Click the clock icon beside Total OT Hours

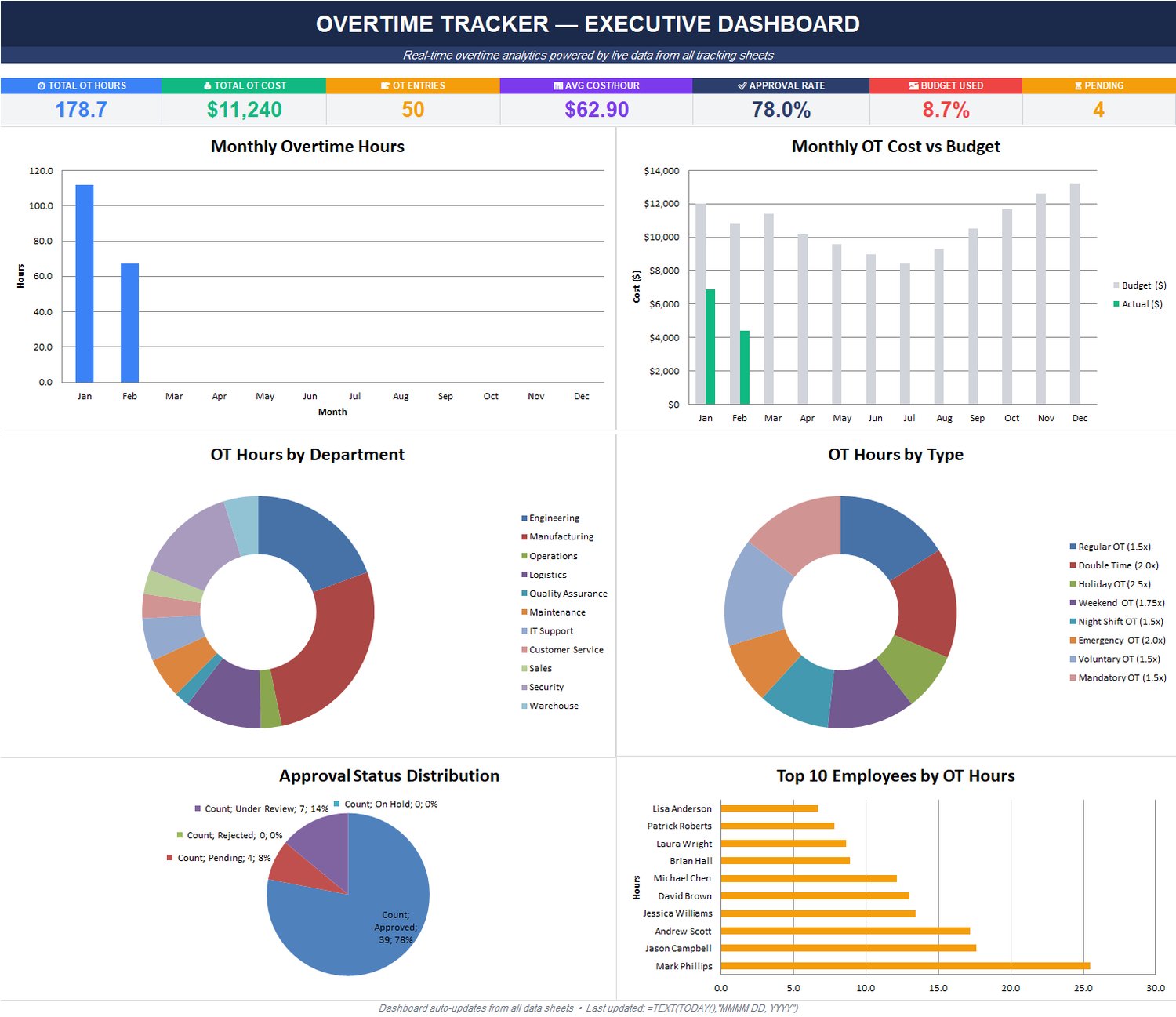[x=42, y=86]
